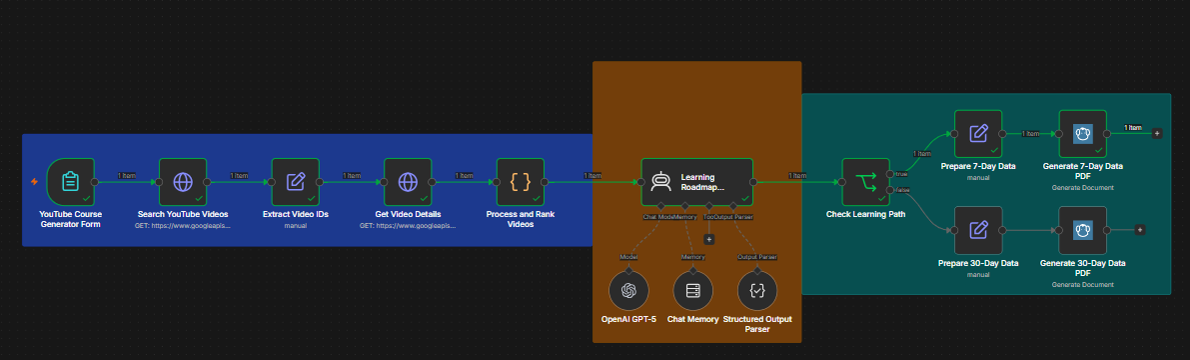The width and height of the screenshot is (1190, 360).
Task: Click the 'Check Learning Path' label
Action: [865, 214]
